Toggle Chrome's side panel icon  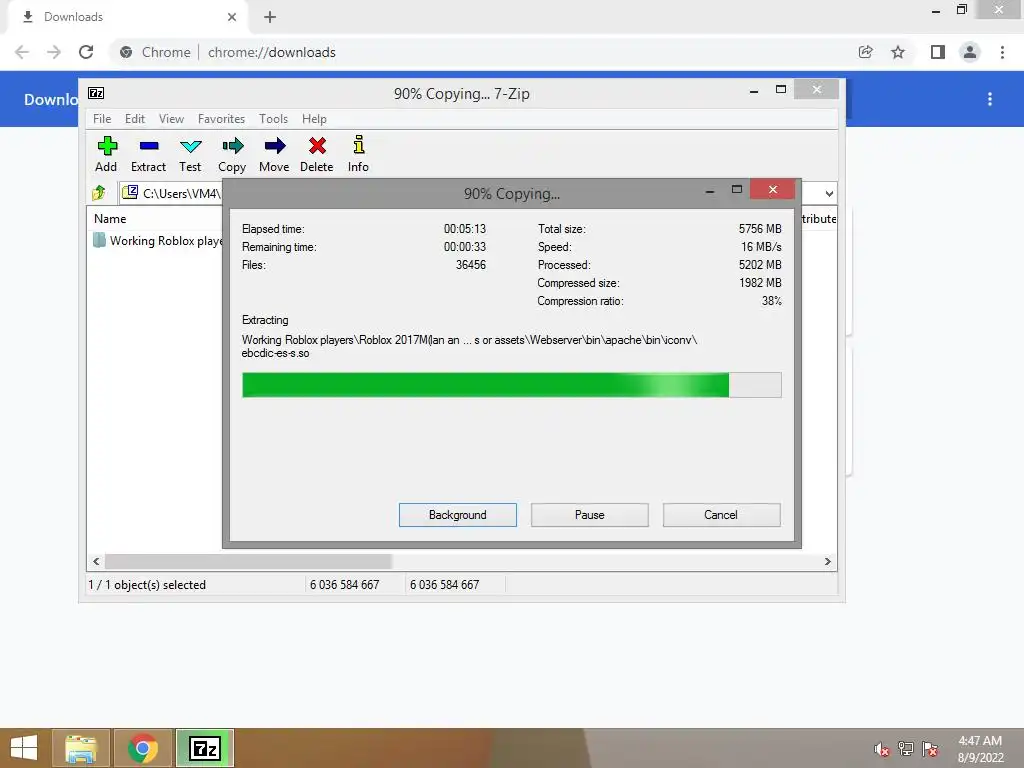[938, 52]
